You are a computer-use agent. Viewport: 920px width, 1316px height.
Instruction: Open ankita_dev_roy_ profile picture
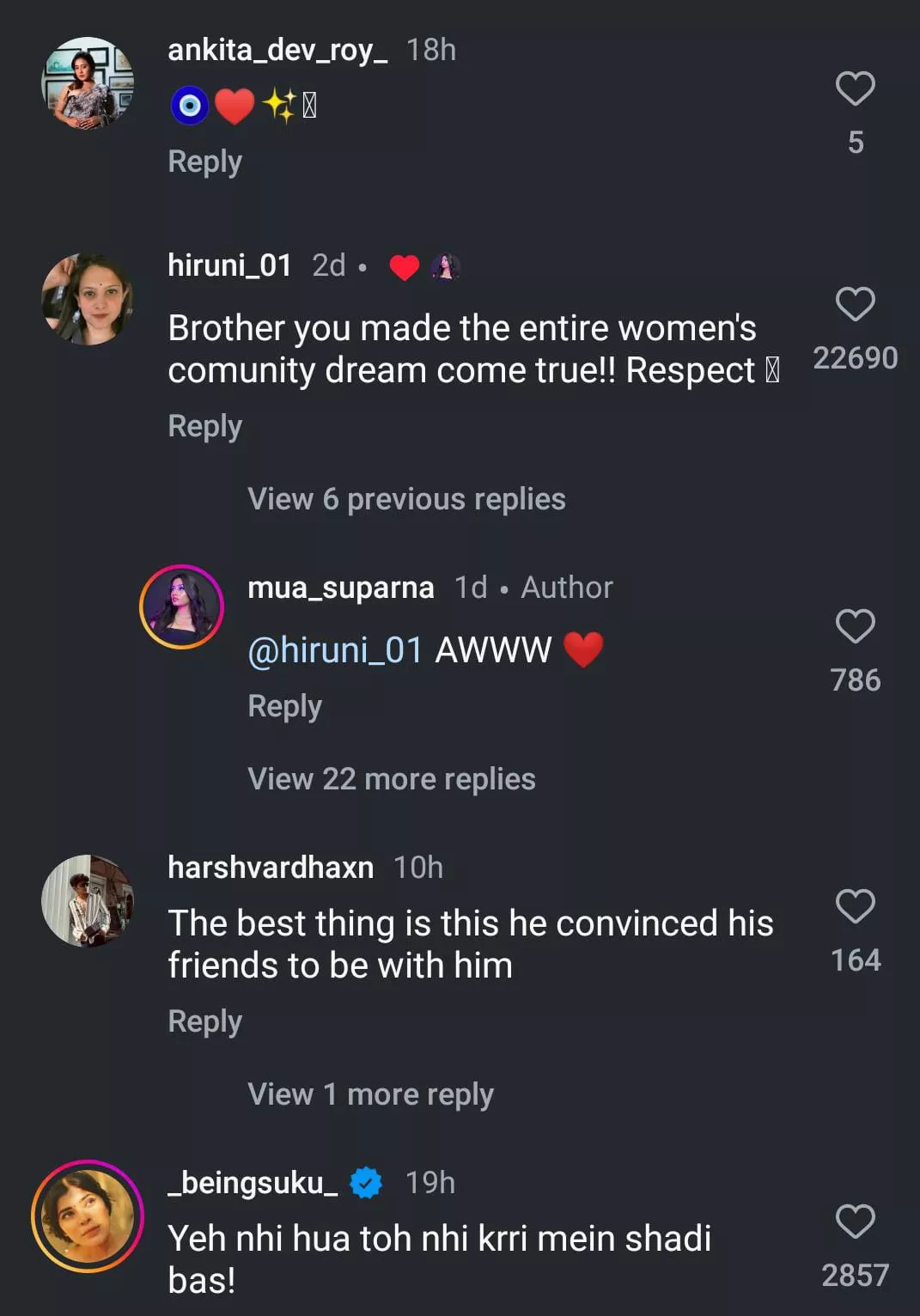88,83
